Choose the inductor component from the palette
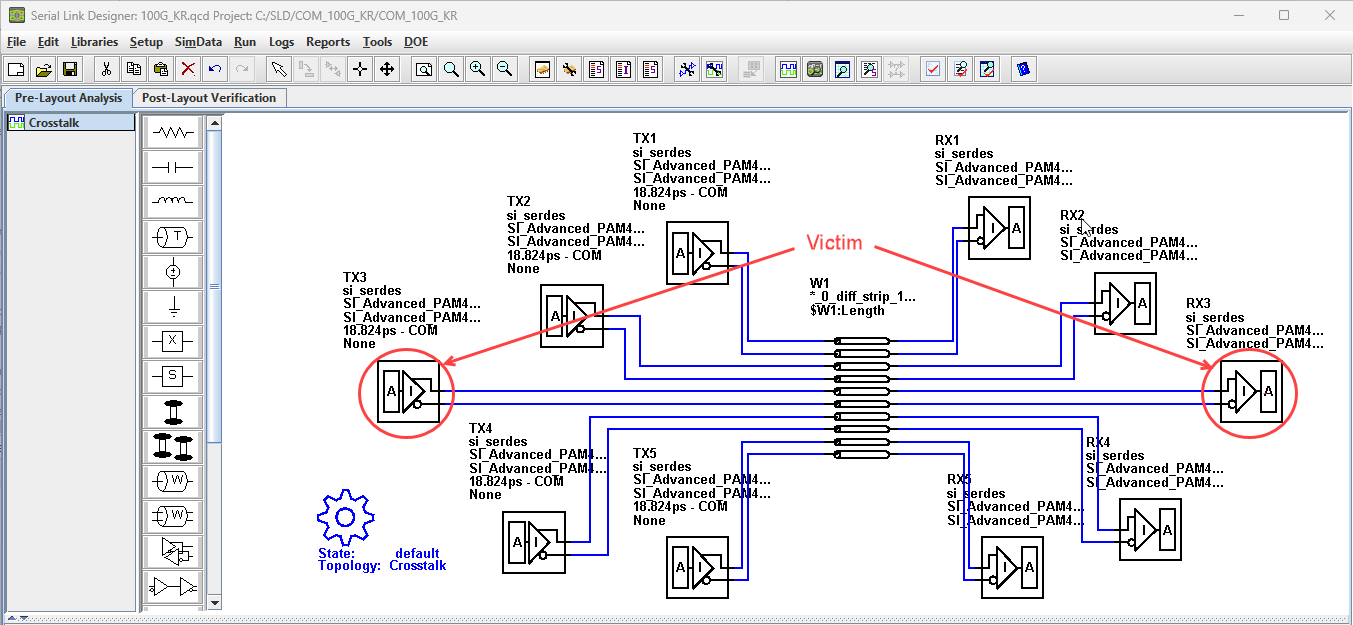Screen dimensions: 1353x625 [173, 201]
